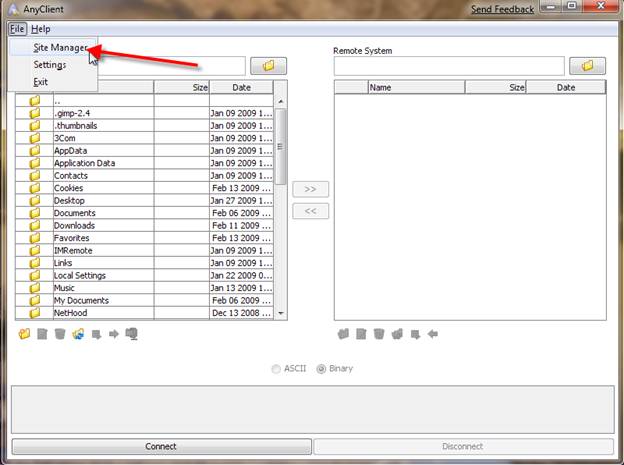Click the folder icon beside .gimp-2.4

[35, 113]
